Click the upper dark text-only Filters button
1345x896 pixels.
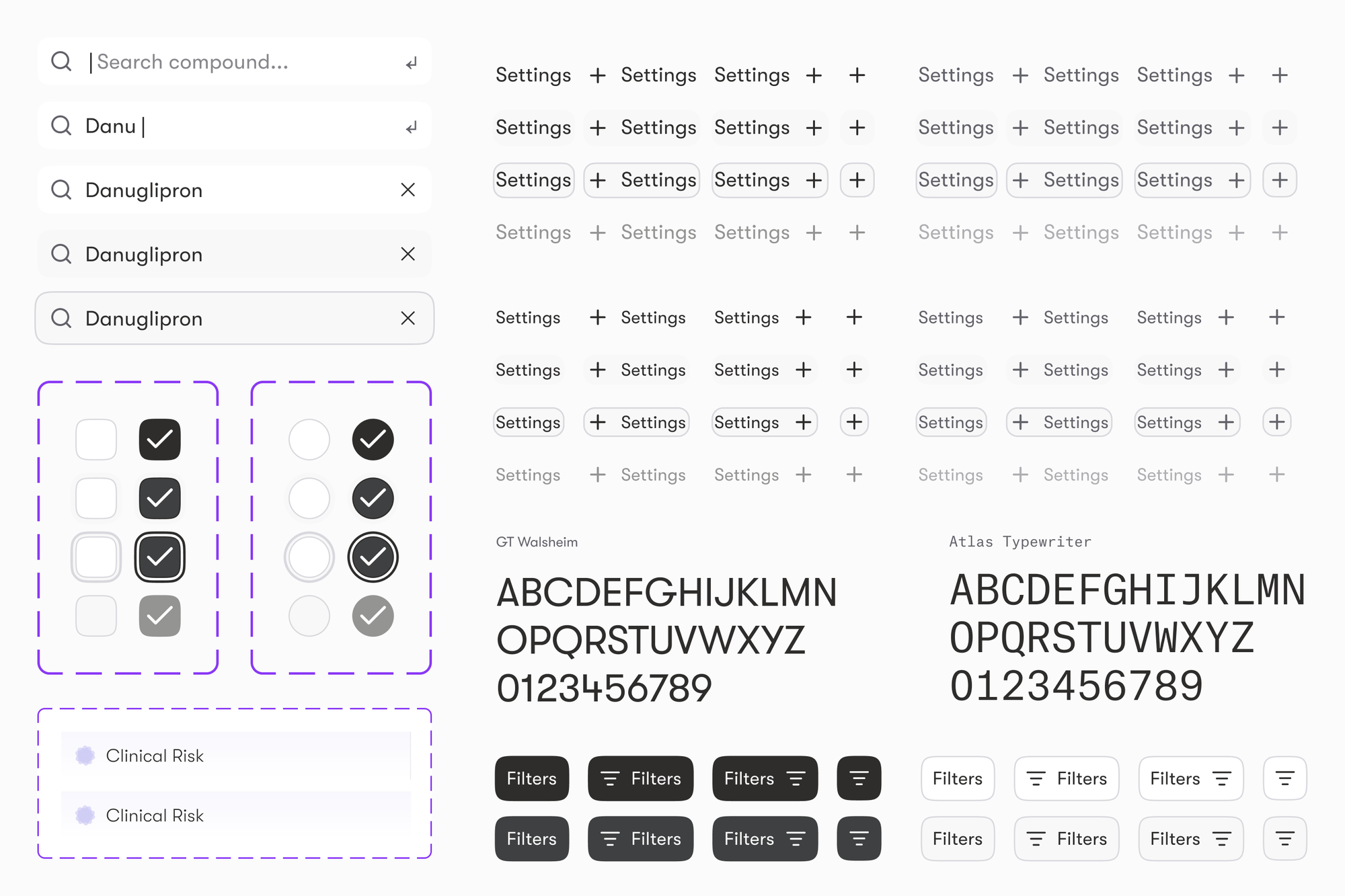(x=532, y=778)
